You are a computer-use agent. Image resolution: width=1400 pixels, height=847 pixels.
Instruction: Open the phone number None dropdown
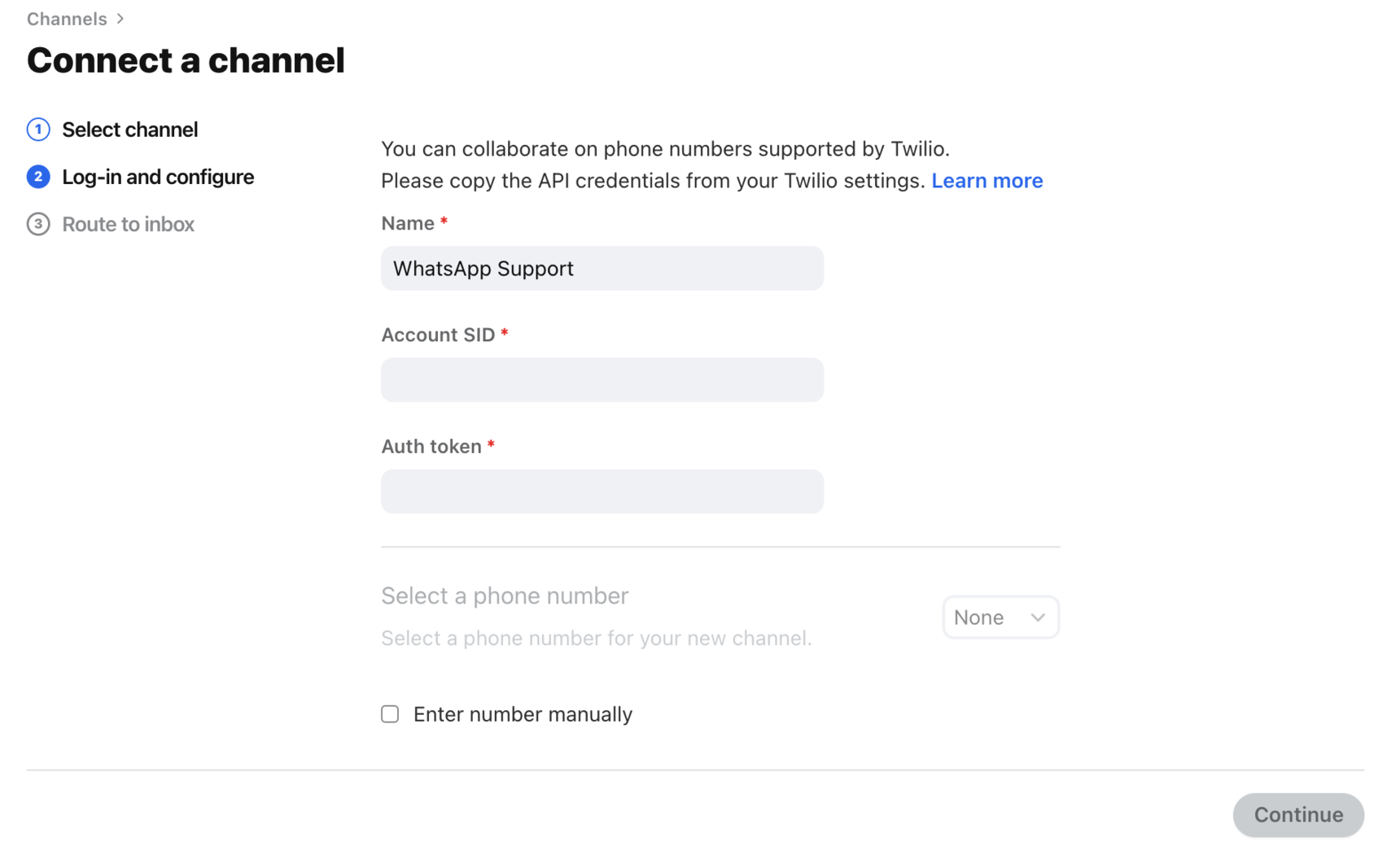[x=1000, y=617]
